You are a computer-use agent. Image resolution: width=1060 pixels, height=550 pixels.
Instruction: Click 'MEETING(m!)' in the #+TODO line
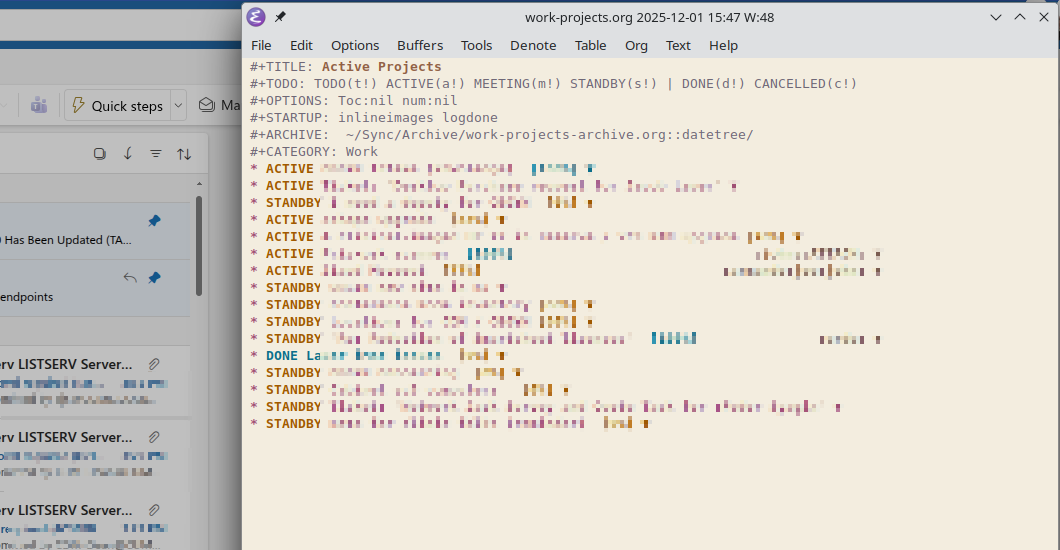coord(518,84)
